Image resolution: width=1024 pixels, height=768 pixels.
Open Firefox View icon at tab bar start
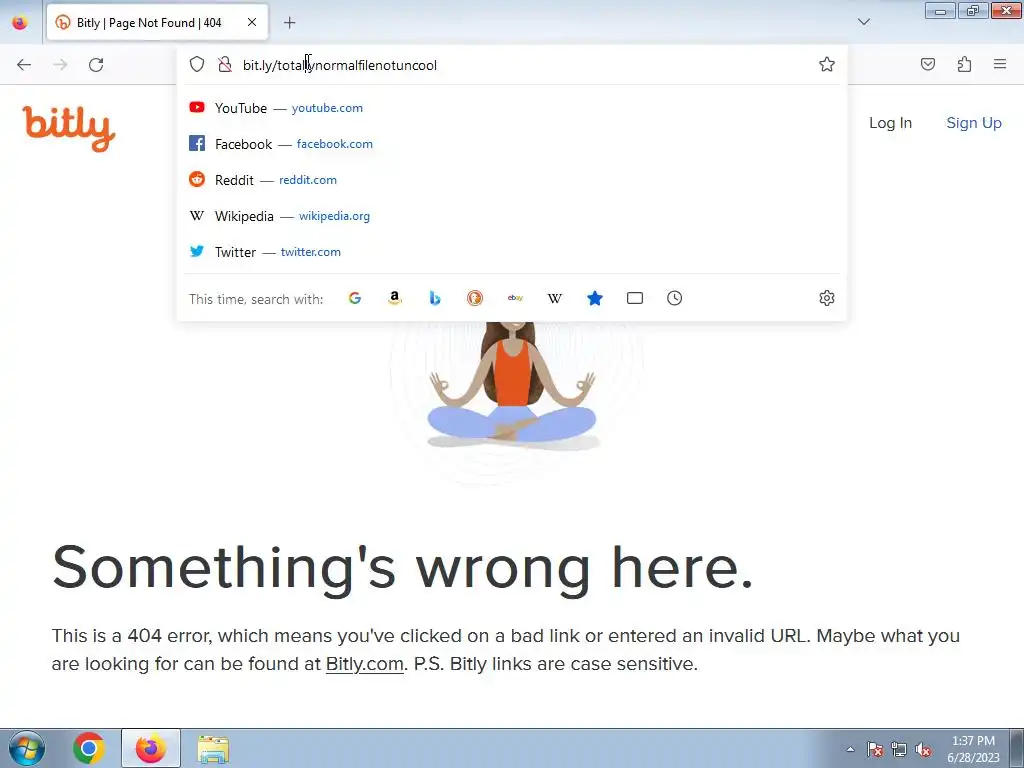click(x=20, y=22)
